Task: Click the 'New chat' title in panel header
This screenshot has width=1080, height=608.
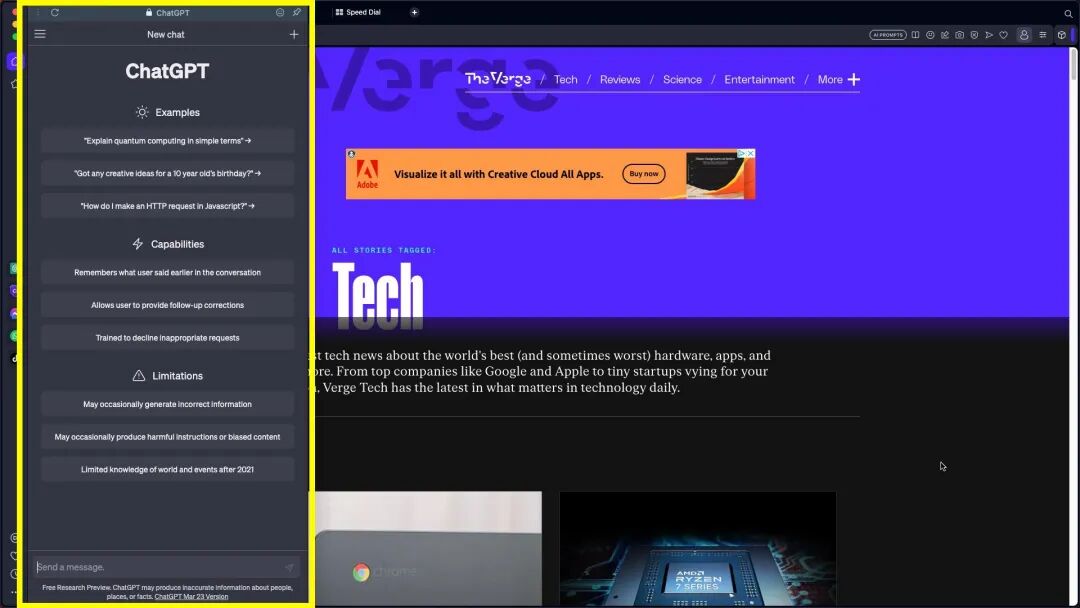Action: click(x=165, y=34)
